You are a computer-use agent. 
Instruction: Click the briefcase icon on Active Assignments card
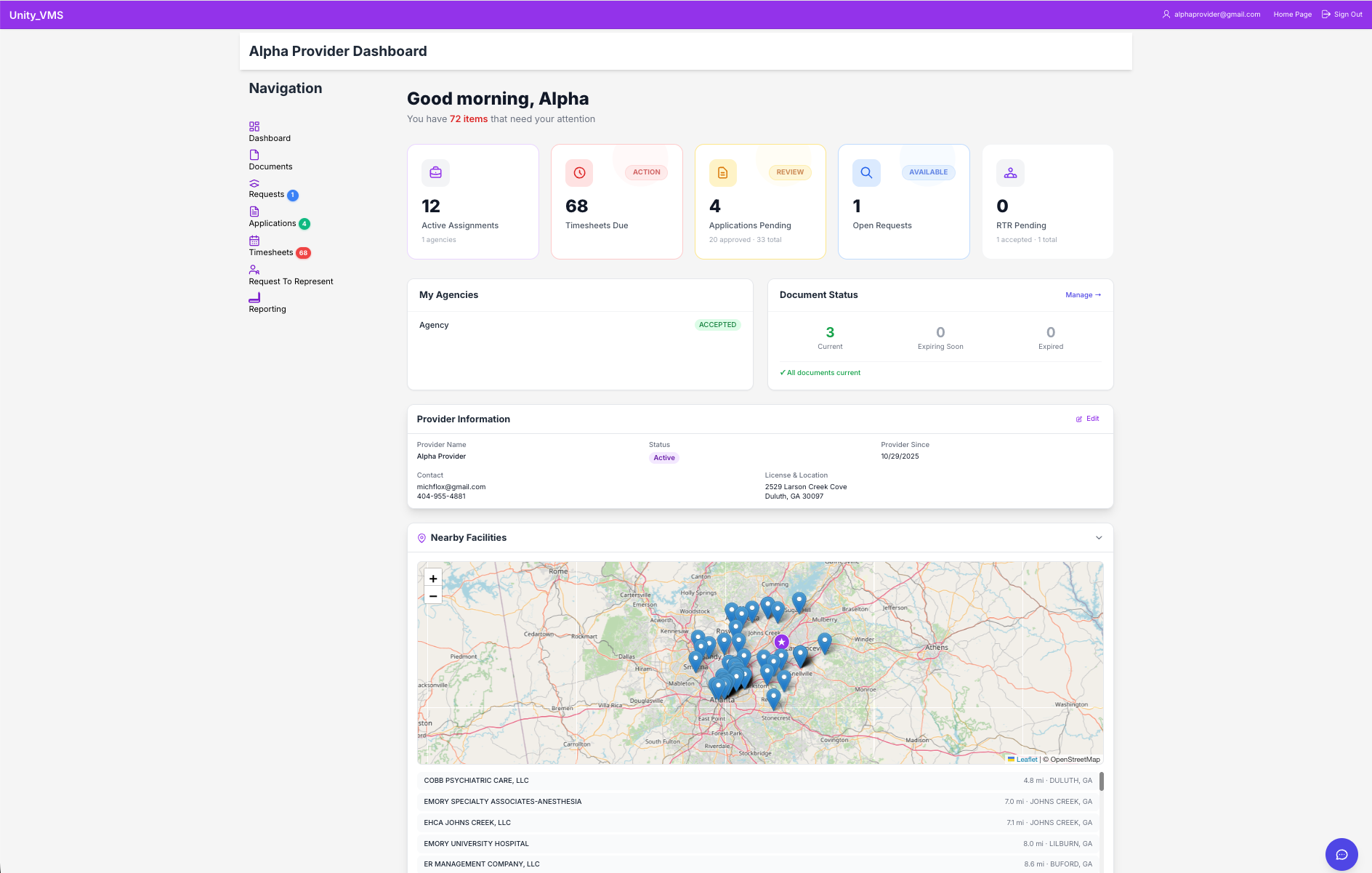435,173
